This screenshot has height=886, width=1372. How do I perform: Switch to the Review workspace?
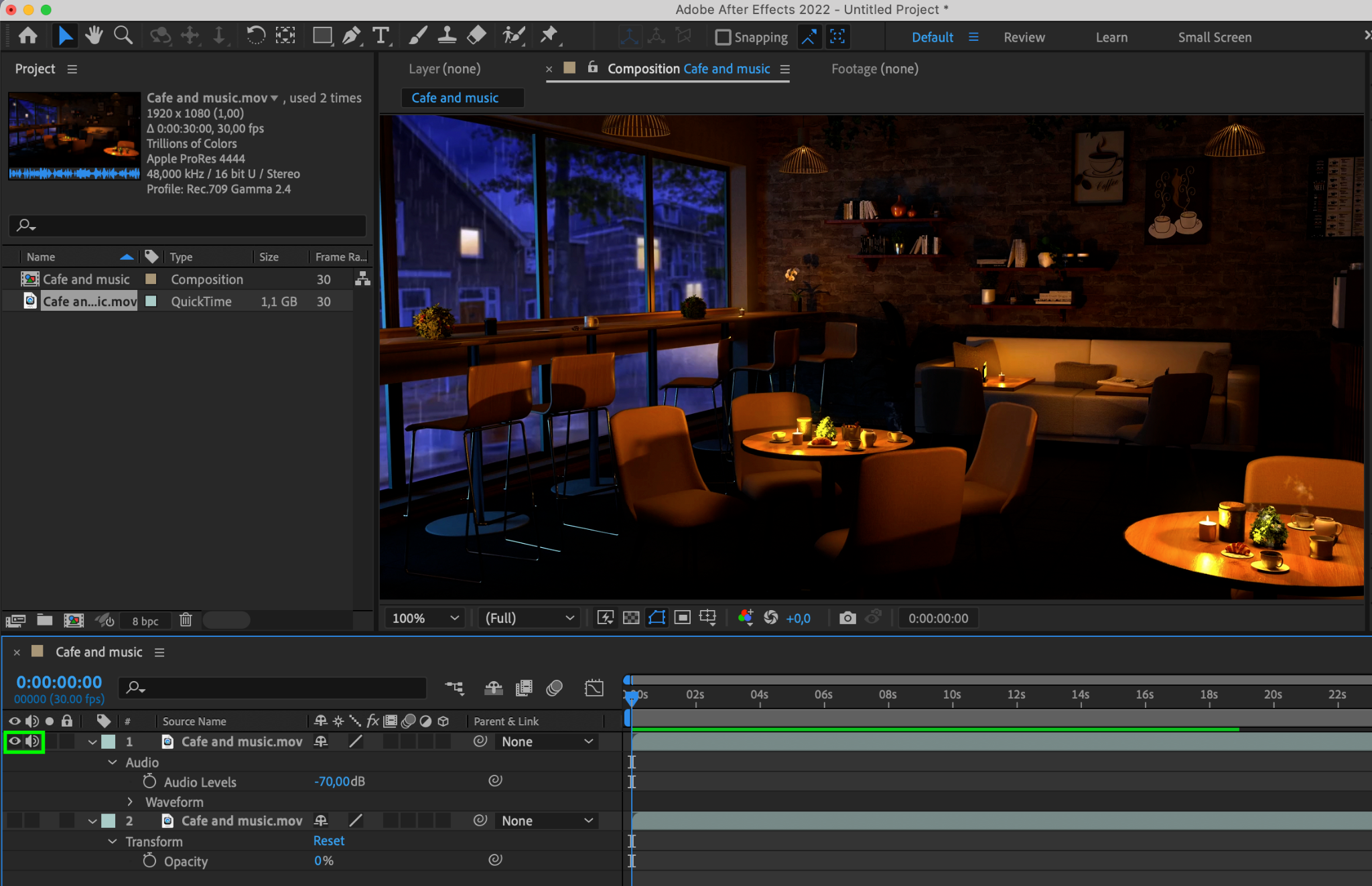coord(1024,38)
